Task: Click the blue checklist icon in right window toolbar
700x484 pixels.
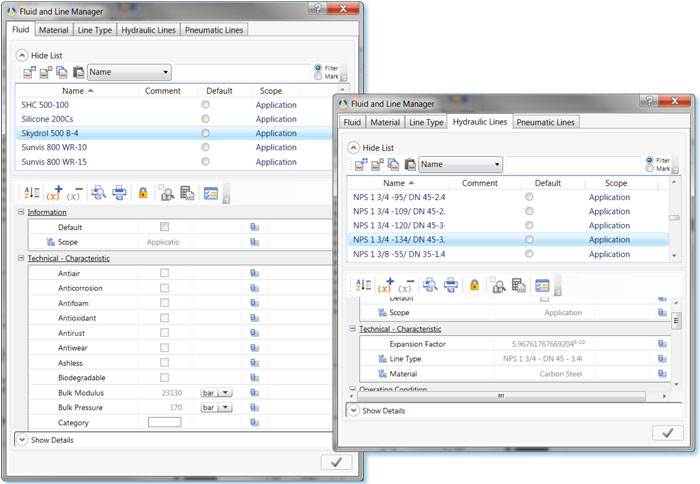Action: tap(542, 285)
